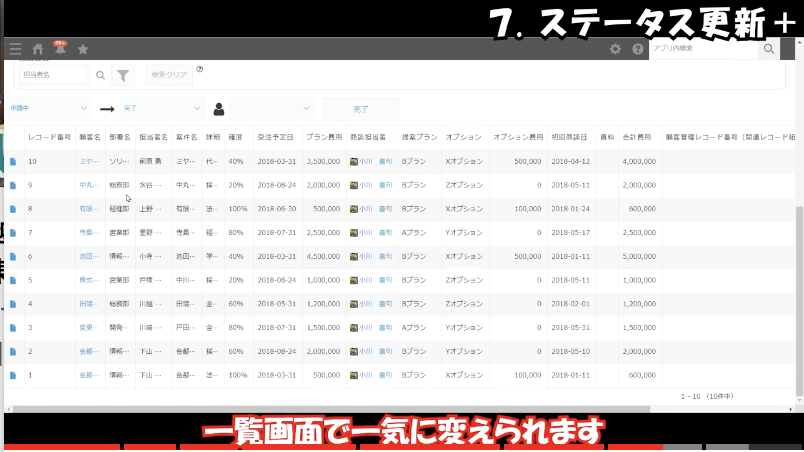Click the header app search magnifier button
Viewport: 804px width, 452px height.
click(x=768, y=48)
